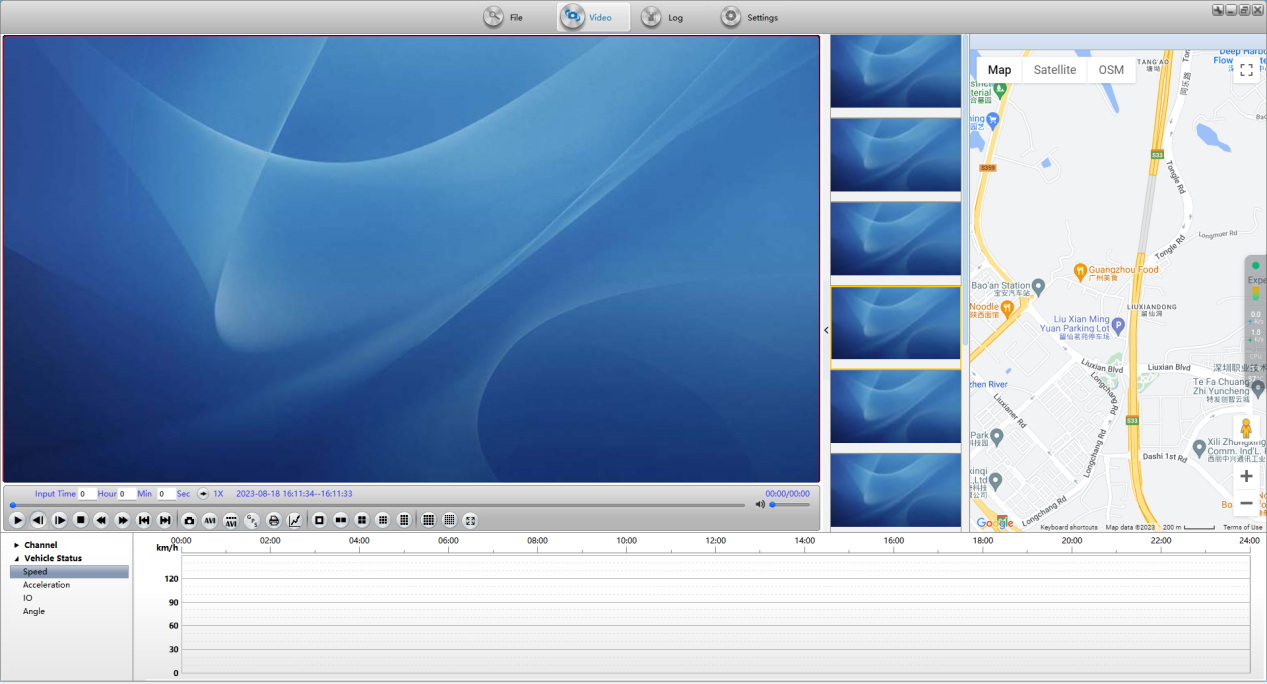Step forward one frame

(x=60, y=520)
